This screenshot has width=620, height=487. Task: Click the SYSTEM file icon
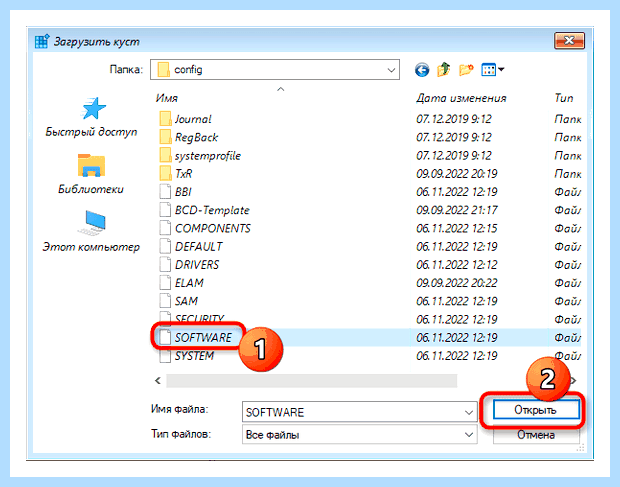click(165, 356)
